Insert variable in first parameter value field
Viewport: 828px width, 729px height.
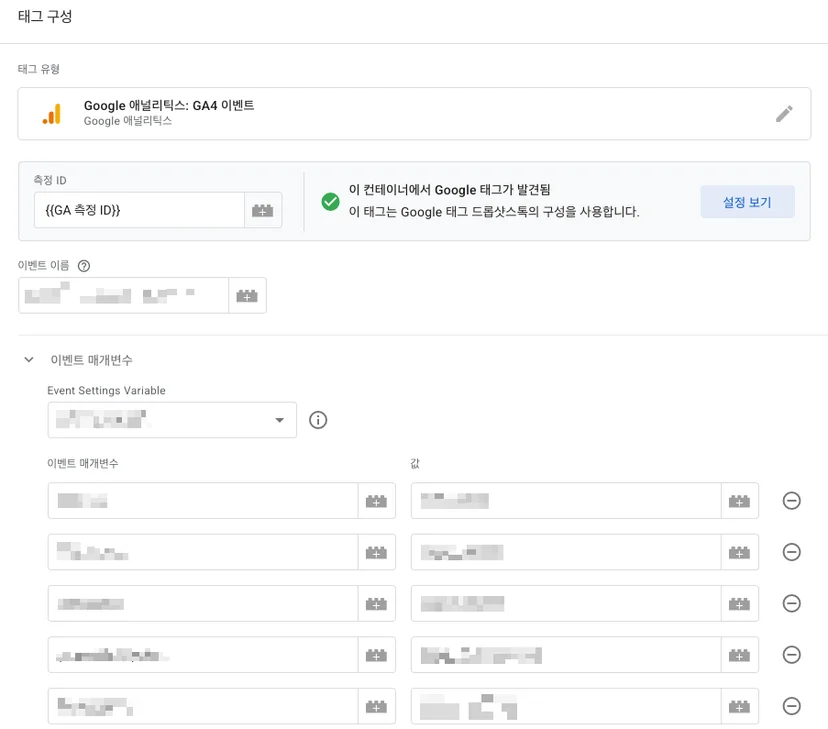click(x=739, y=500)
